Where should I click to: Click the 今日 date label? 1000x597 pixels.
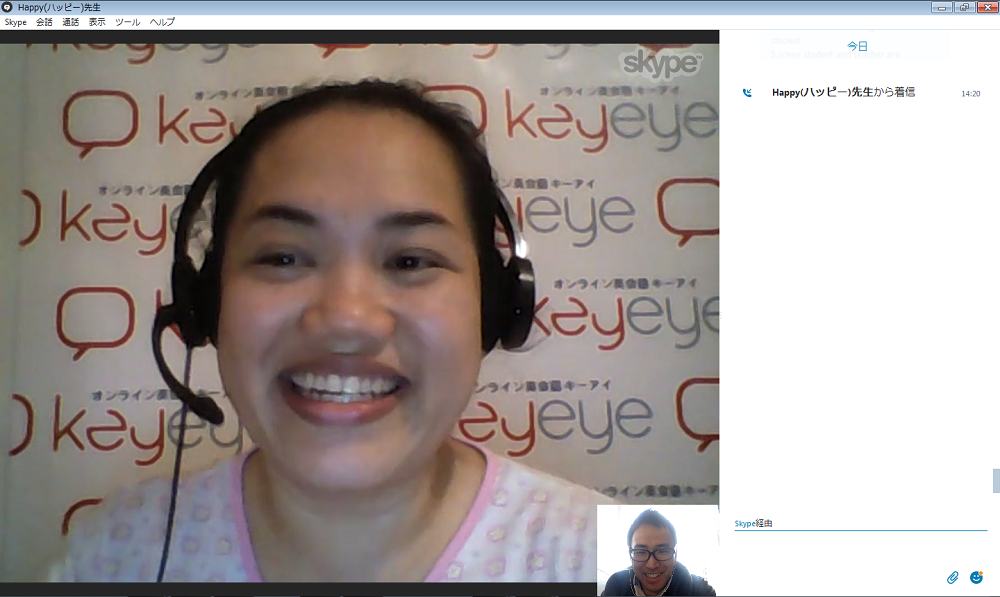point(857,46)
